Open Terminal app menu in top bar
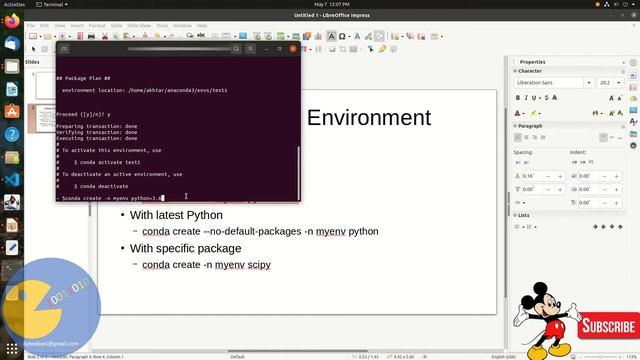The height and width of the screenshot is (360, 640). click(52, 4)
